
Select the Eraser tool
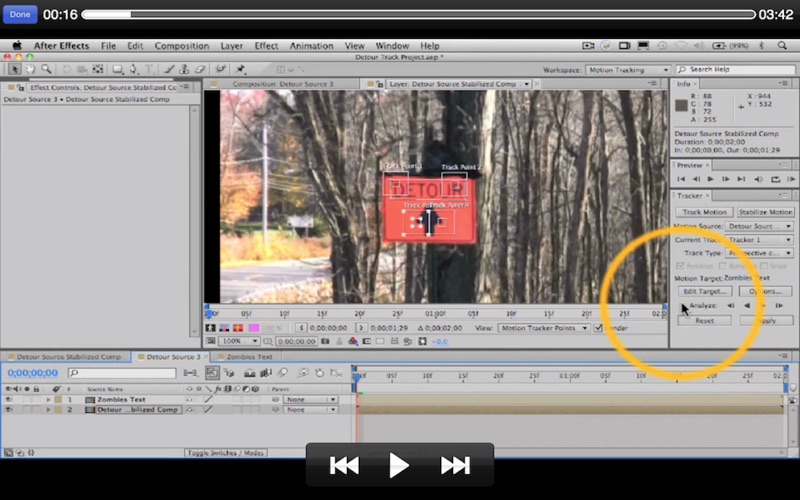tap(200, 69)
